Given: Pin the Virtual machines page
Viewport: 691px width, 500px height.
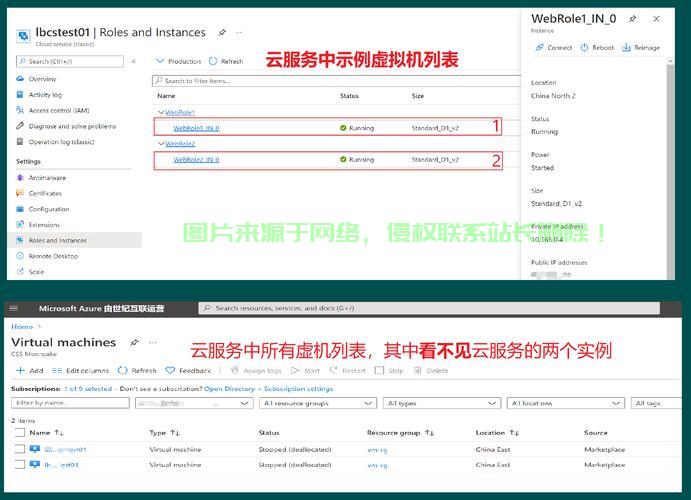Looking at the screenshot, I should pyautogui.click(x=134, y=342).
